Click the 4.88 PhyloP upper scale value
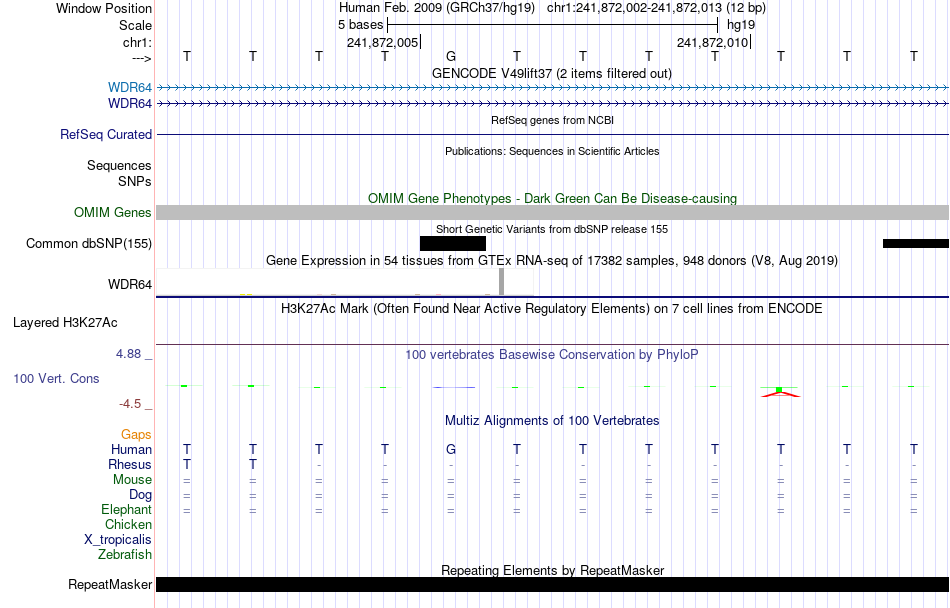950x608 pixels. click(130, 354)
